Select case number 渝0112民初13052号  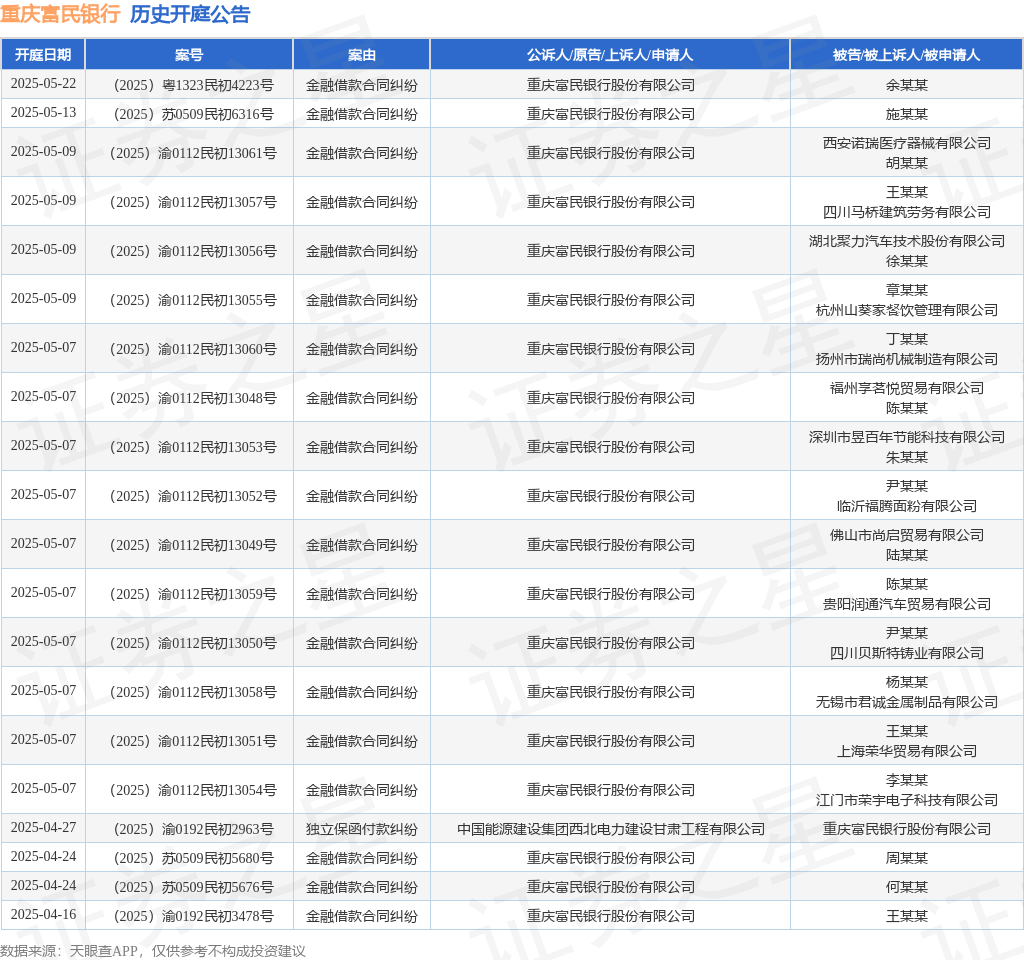point(193,496)
